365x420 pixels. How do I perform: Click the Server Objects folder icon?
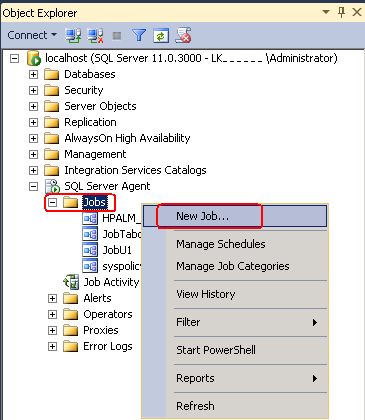point(52,106)
